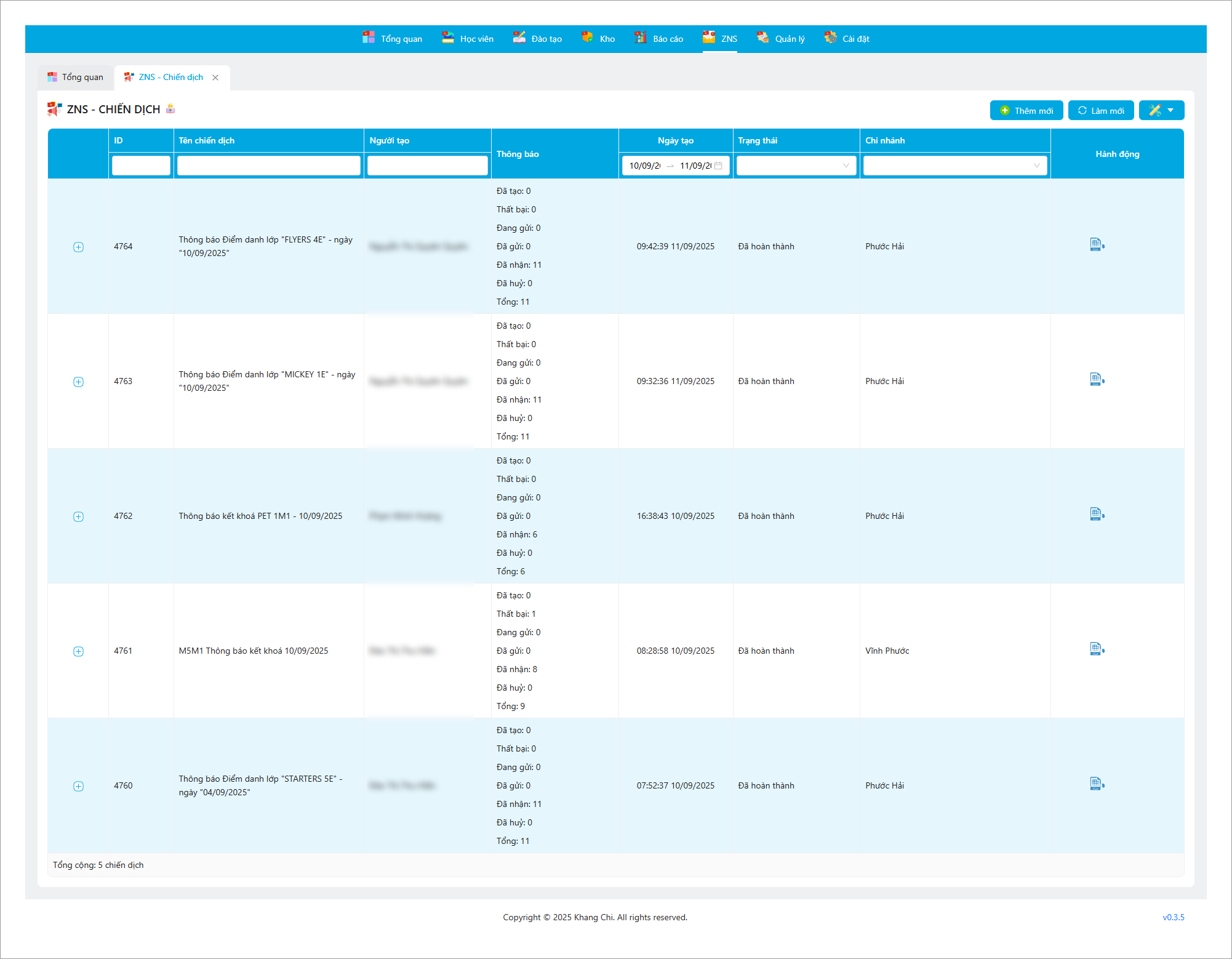Open the Trạng thái filter dropdown
The height and width of the screenshot is (959, 1232).
tap(796, 166)
